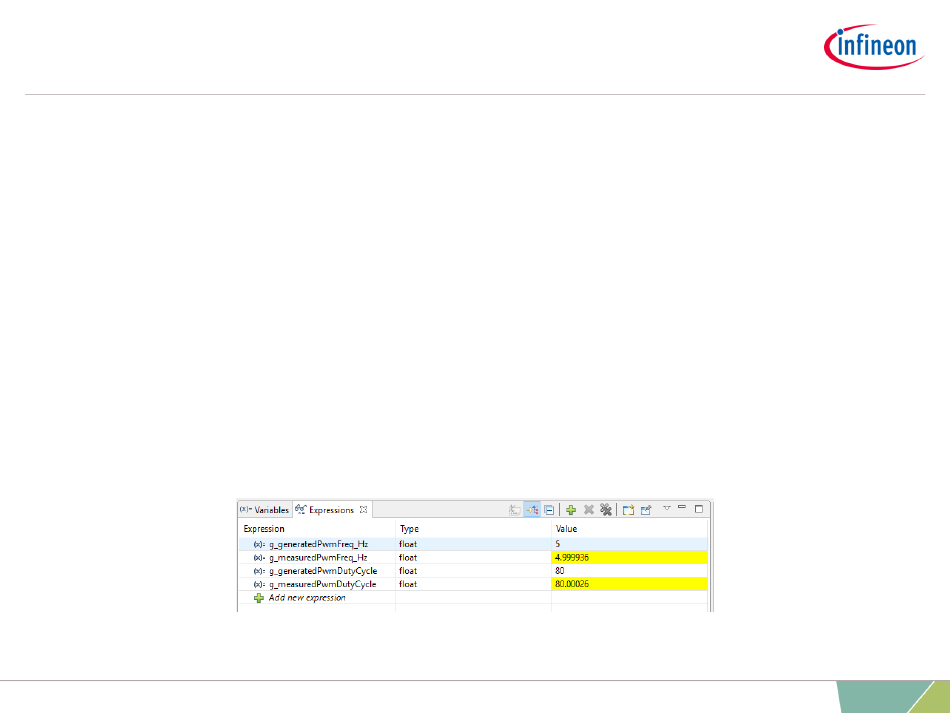Click the value 5 of g_generatedPwmFreq_Hz
Screen dimensions: 950x713
point(557,544)
